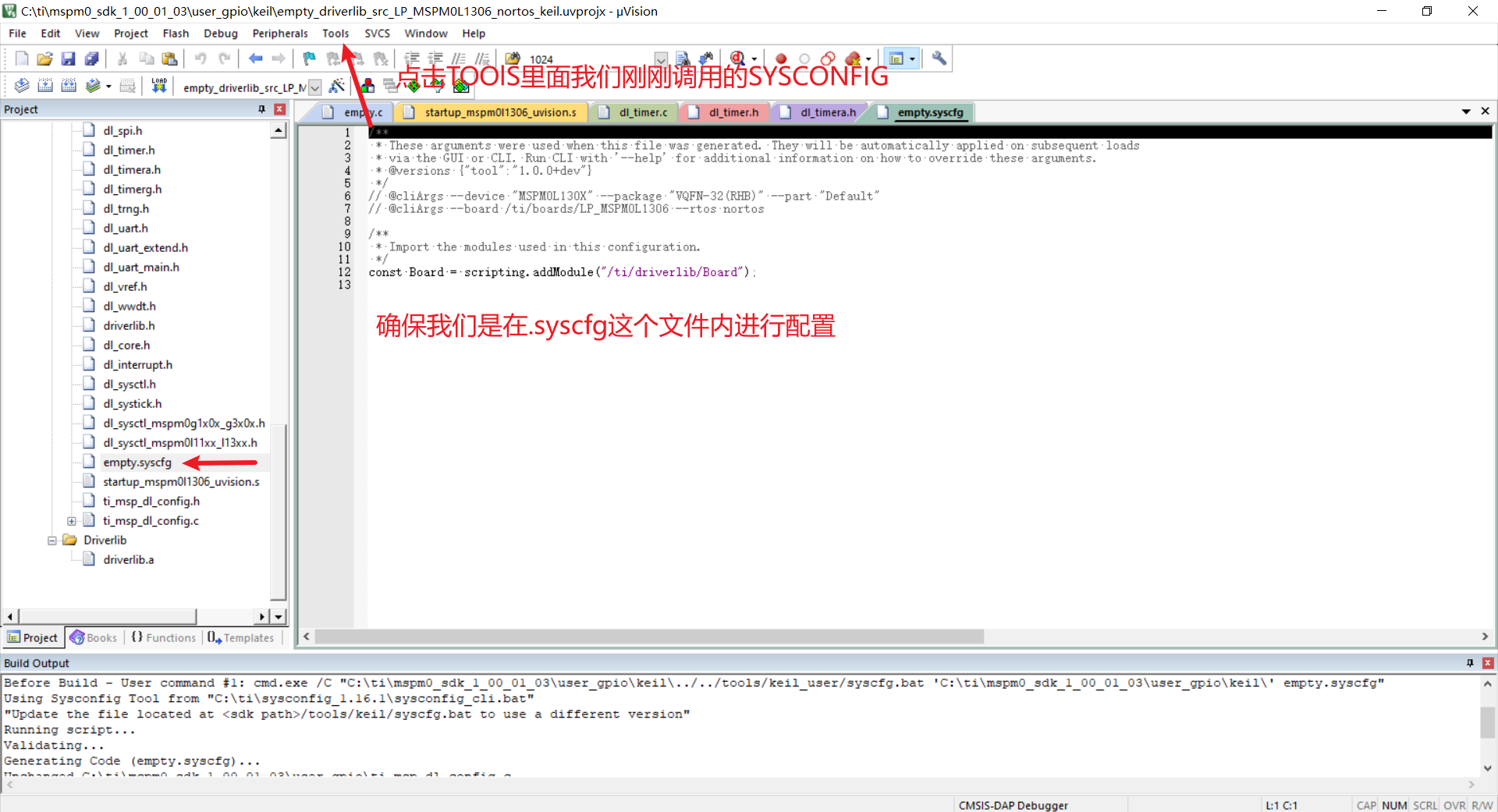
Task: Close the Project panel
Action: (x=279, y=109)
